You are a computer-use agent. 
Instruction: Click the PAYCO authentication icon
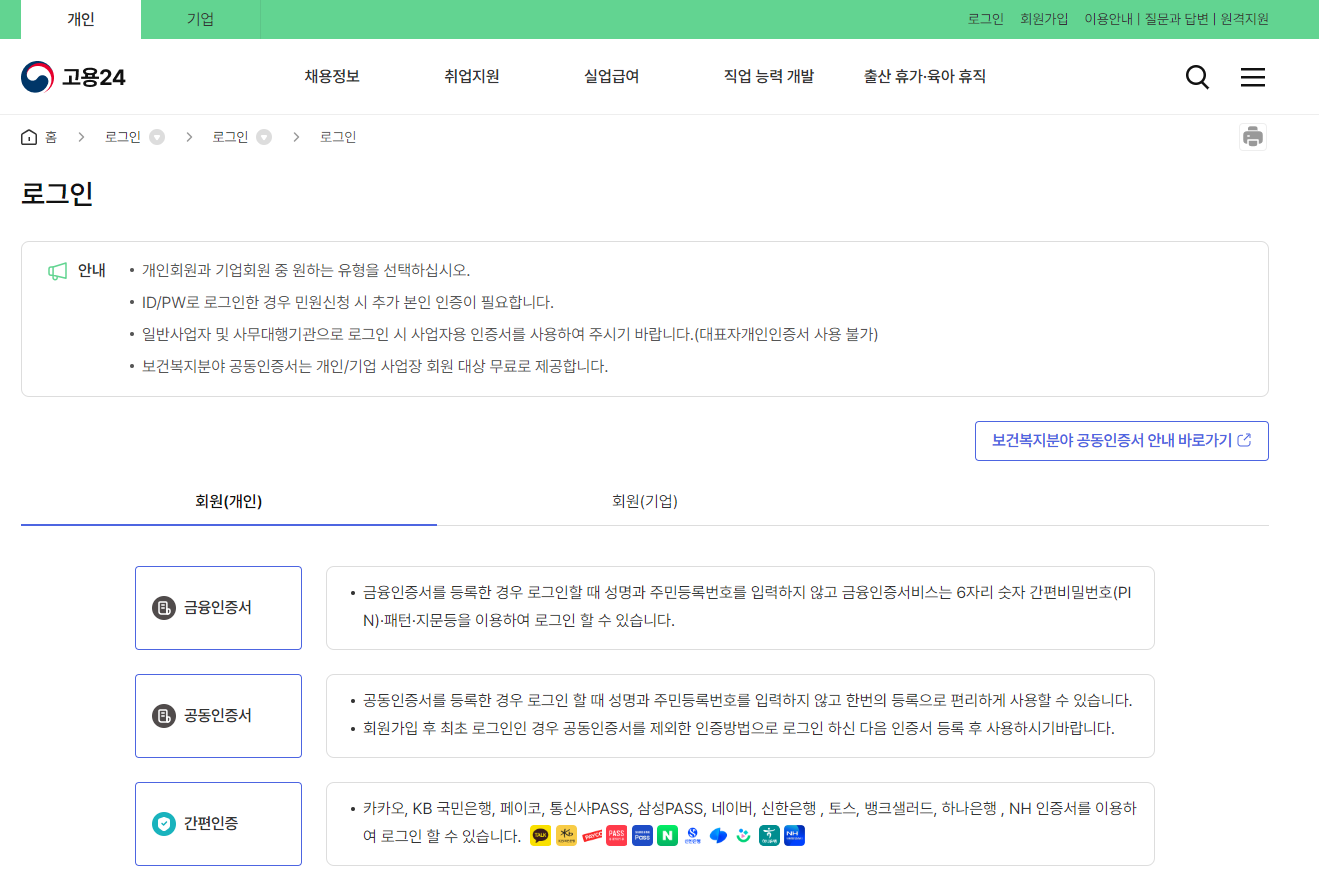pos(592,835)
